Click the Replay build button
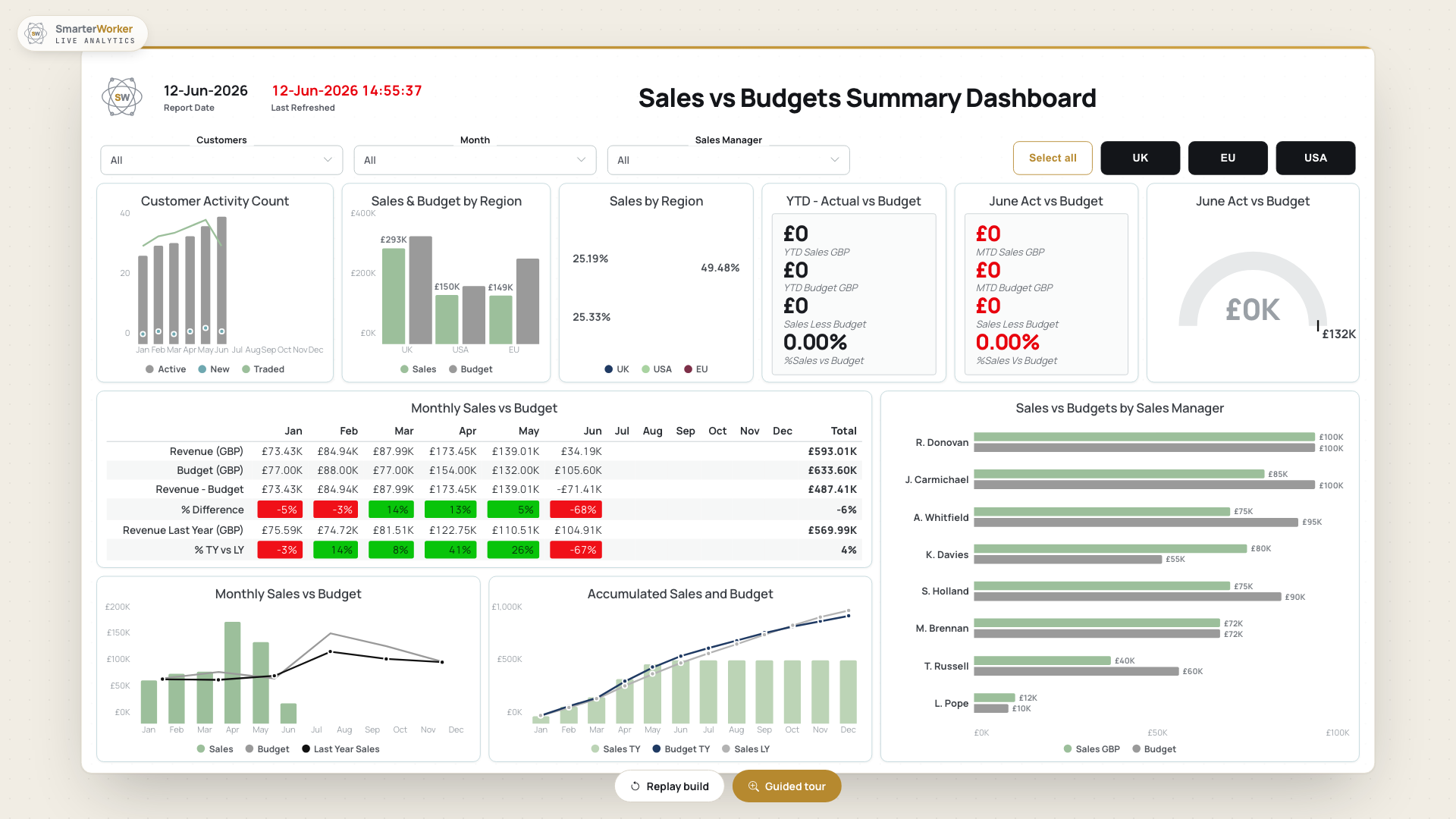 [x=669, y=786]
